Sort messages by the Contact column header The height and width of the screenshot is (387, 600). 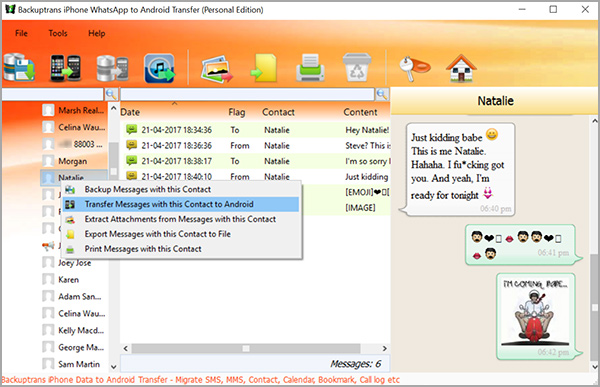278,112
